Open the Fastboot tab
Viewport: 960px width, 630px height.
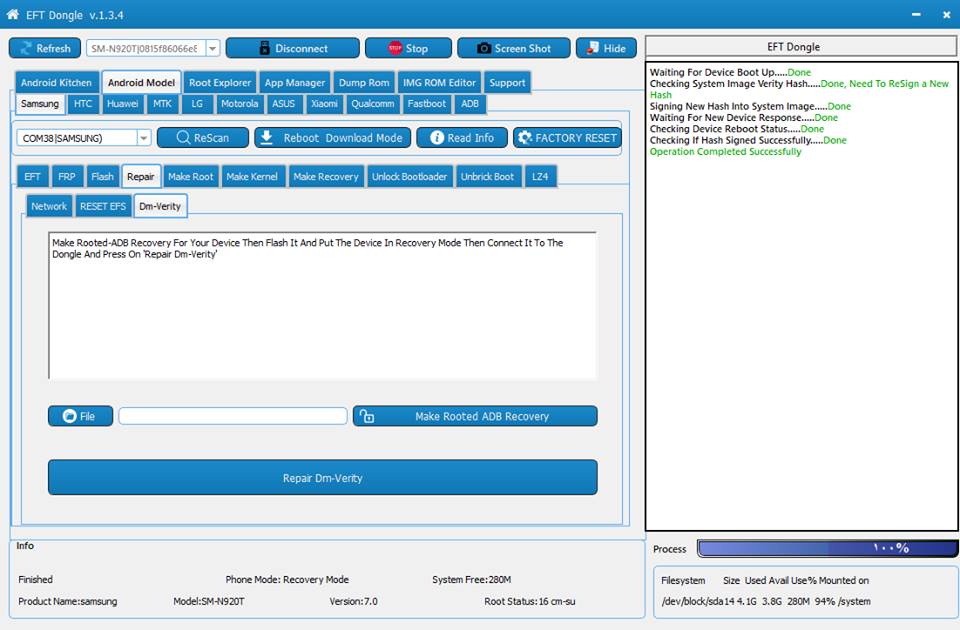[427, 104]
